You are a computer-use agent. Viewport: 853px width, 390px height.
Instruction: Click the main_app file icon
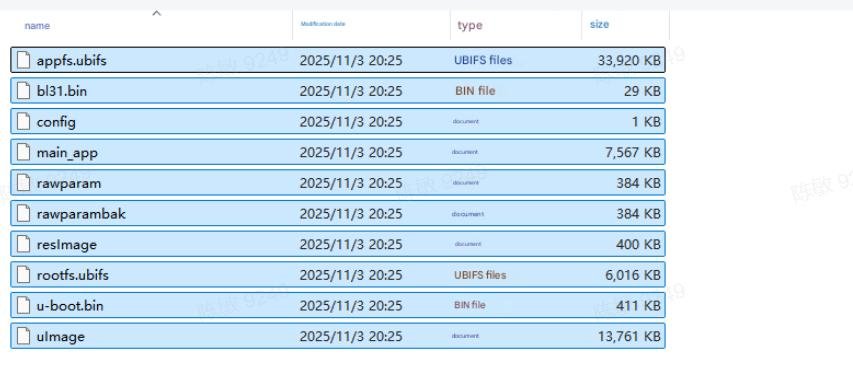coord(23,152)
